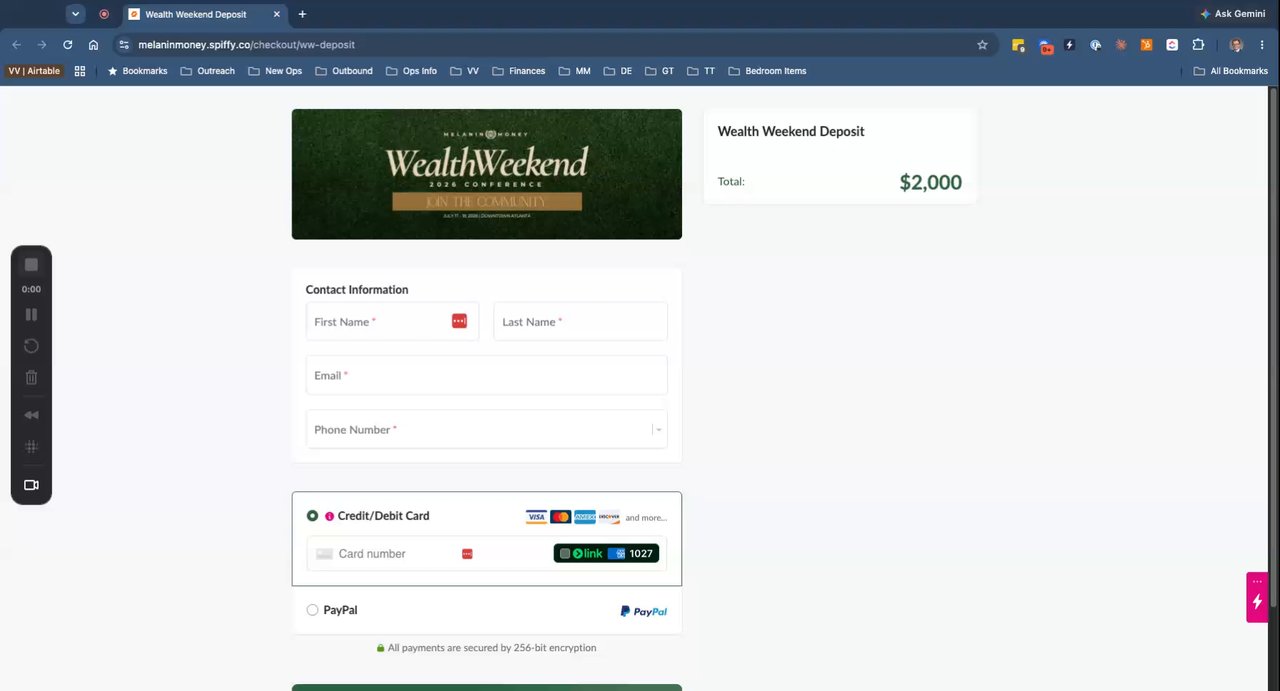The height and width of the screenshot is (691, 1280).
Task: Open the Extensions puzzle menu
Action: coord(1198,45)
